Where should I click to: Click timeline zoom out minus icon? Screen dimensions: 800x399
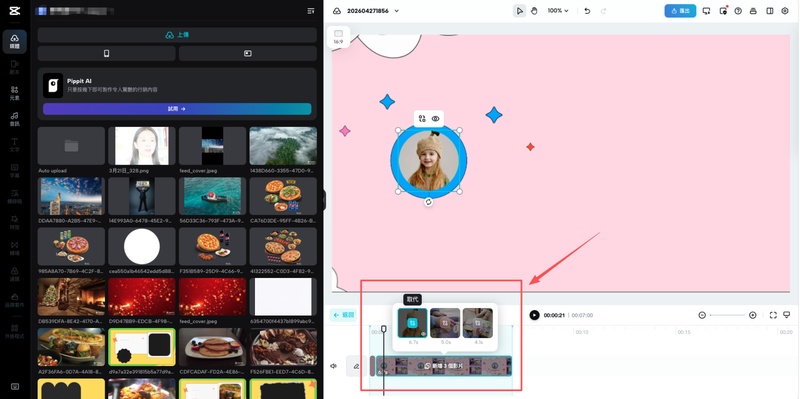point(702,315)
